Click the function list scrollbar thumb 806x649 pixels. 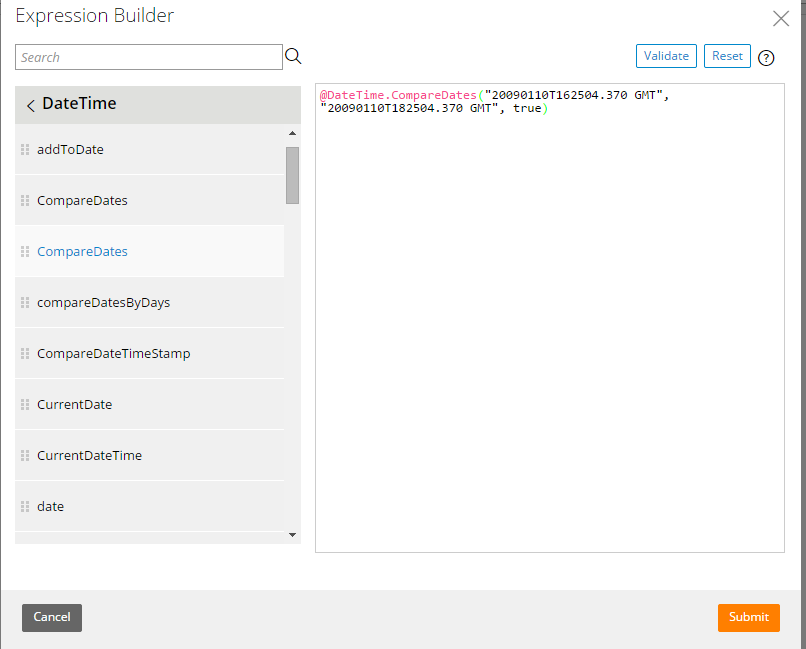click(x=293, y=175)
